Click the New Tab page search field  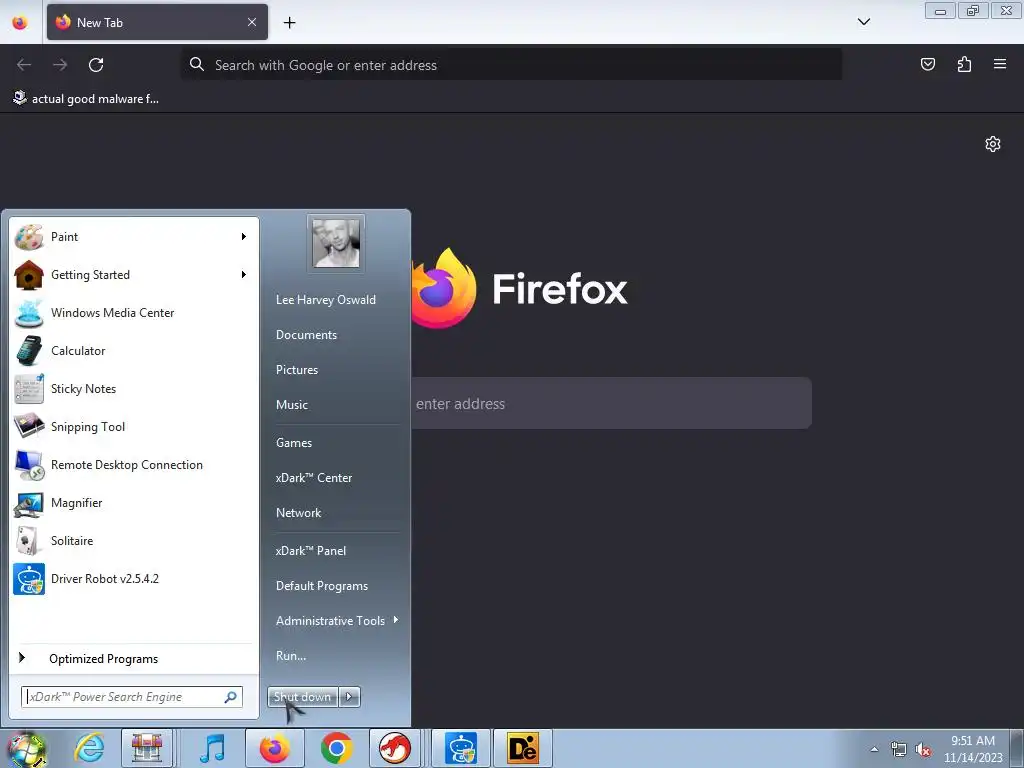click(611, 404)
